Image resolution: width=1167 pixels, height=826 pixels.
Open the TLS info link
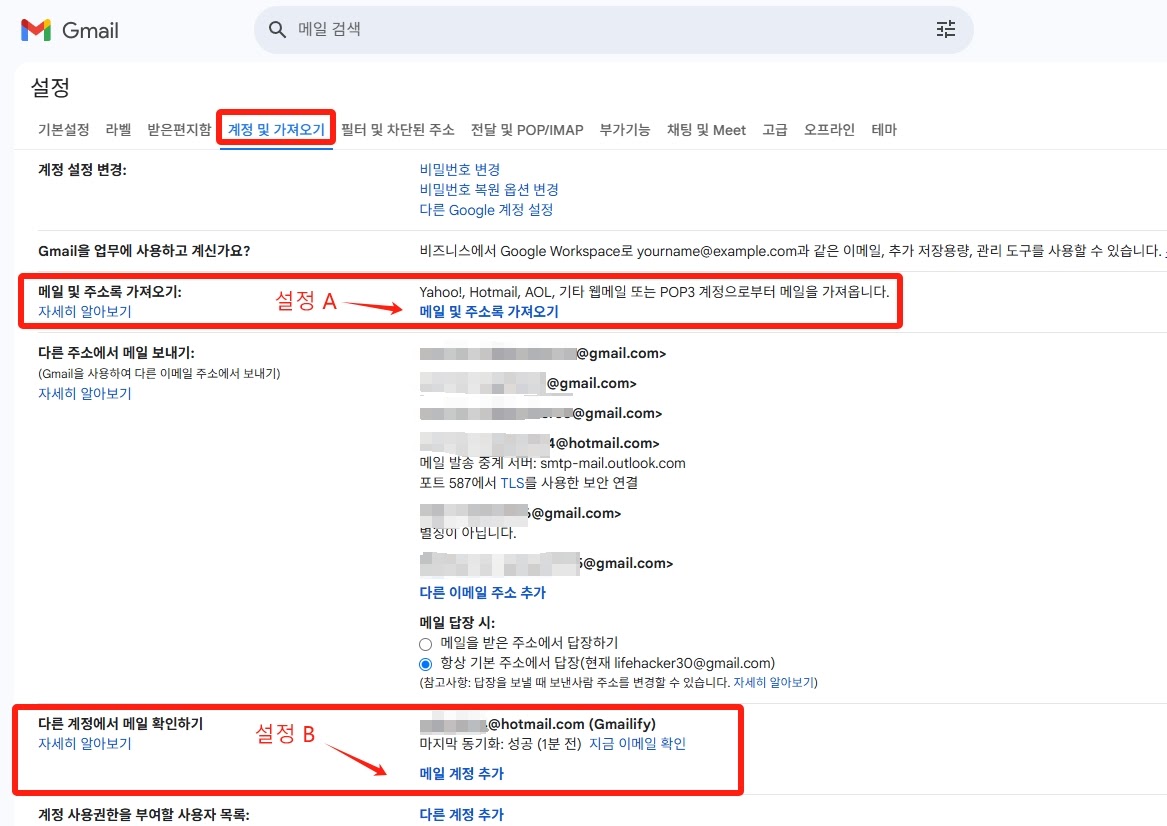coord(513,483)
